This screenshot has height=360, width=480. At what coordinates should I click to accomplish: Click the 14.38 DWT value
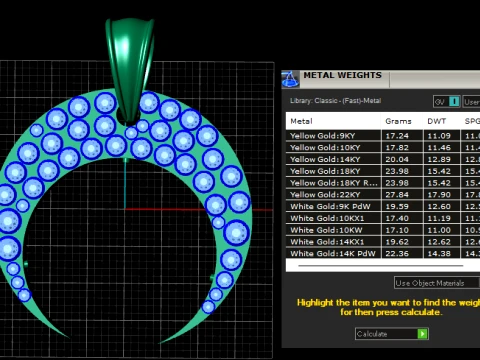(x=439, y=253)
